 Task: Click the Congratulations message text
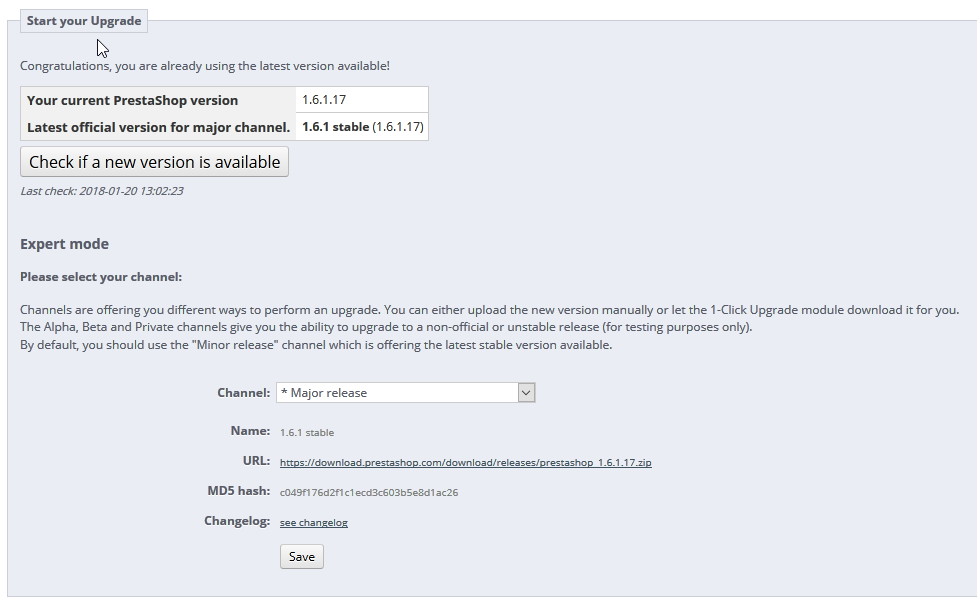(204, 66)
